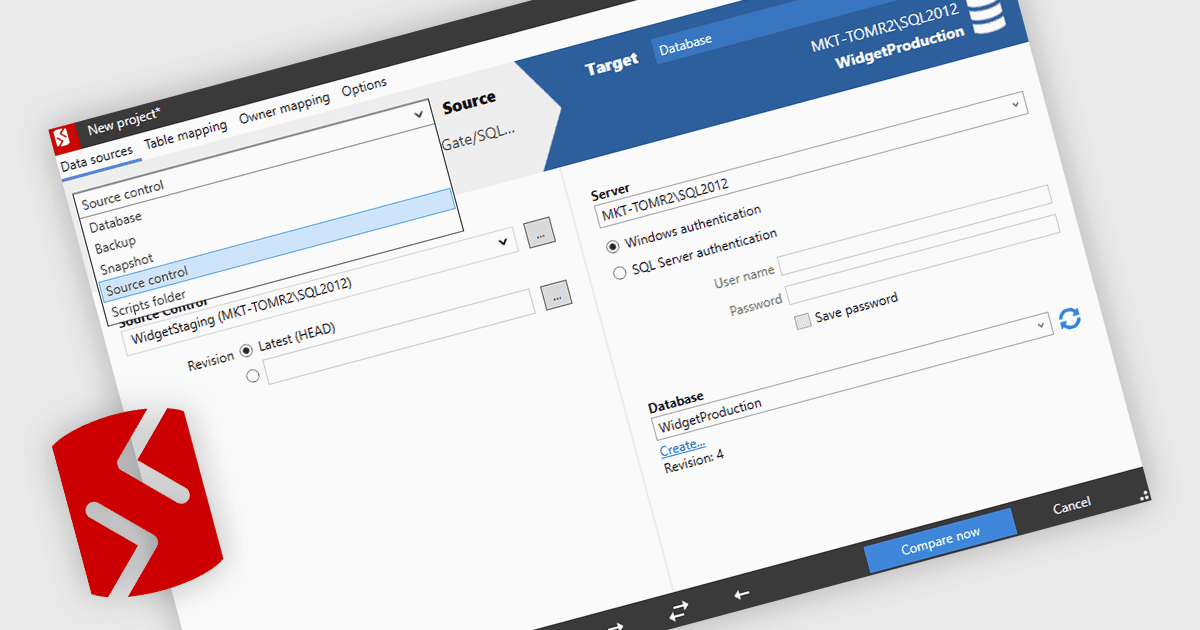Collapse the source type dropdown arrow
The image size is (1200, 630).
418,115
